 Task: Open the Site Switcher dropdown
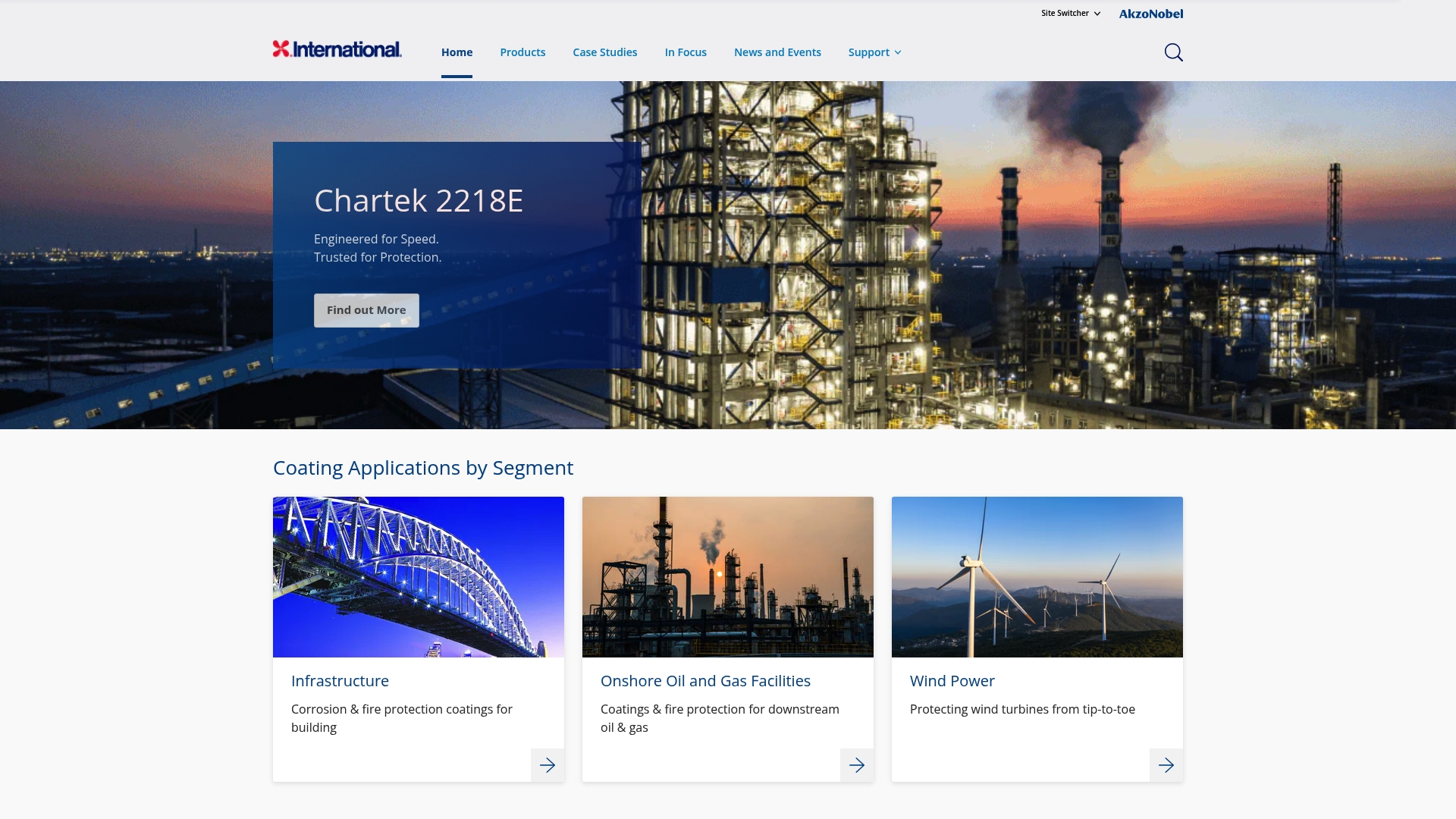pos(1064,13)
